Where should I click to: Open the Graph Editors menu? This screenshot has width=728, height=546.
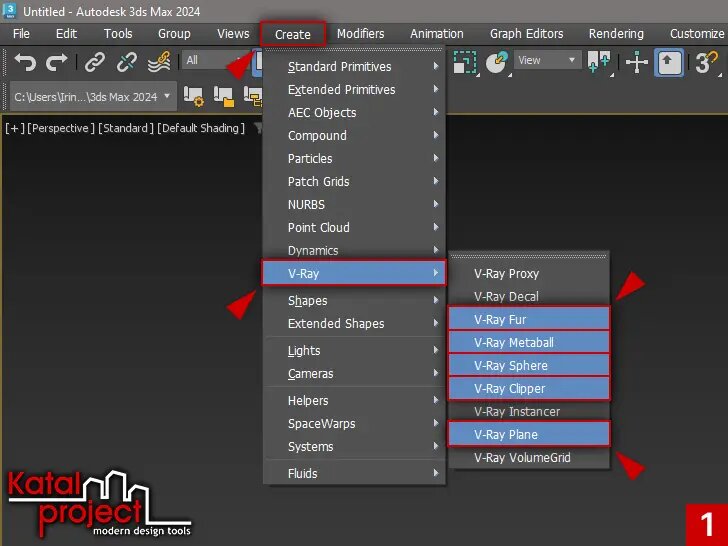coord(526,33)
